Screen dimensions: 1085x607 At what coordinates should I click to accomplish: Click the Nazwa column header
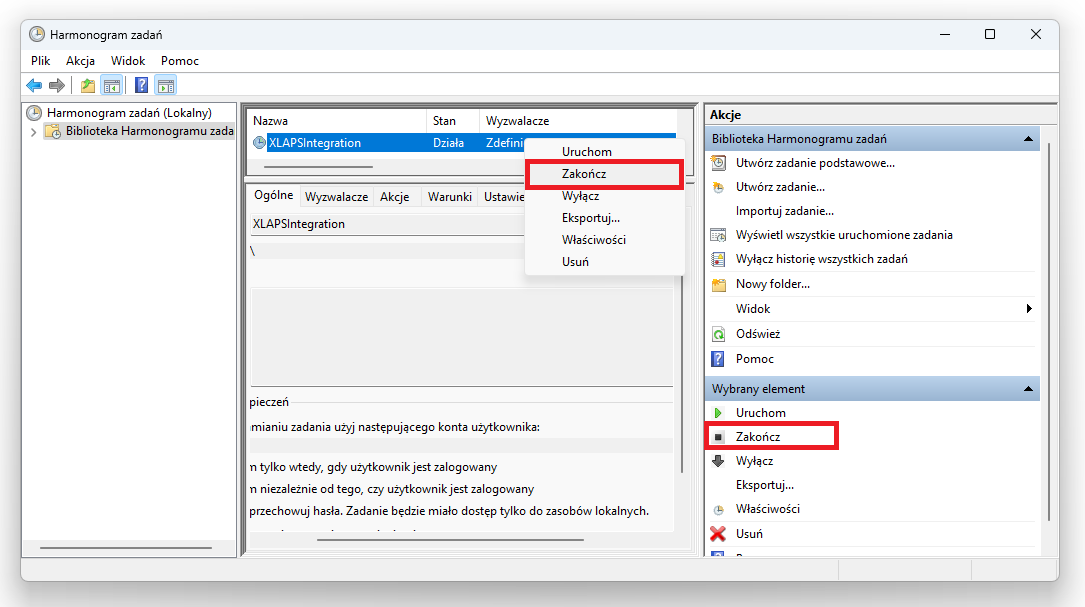click(271, 121)
